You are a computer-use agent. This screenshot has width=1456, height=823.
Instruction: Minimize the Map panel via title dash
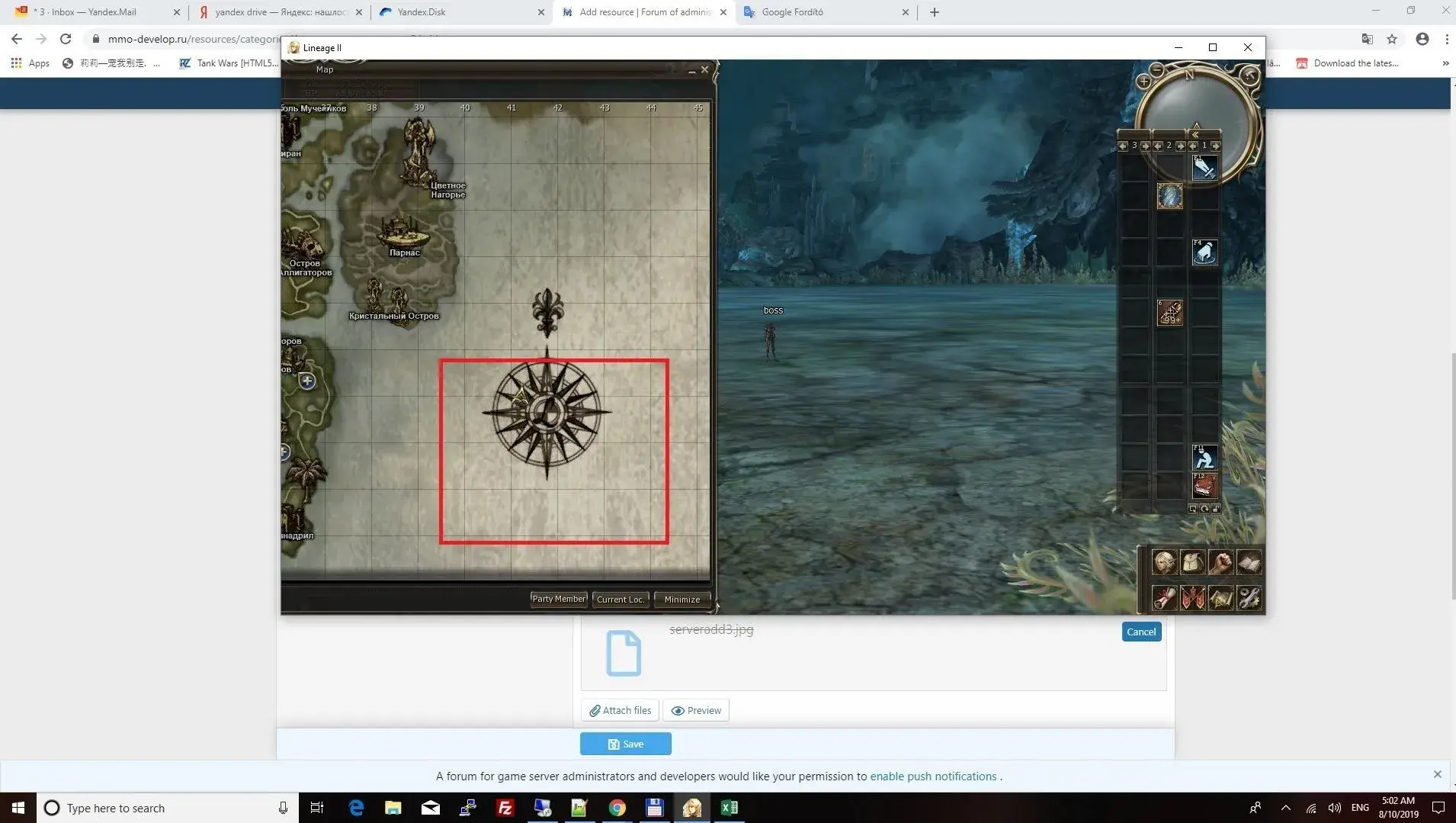692,70
